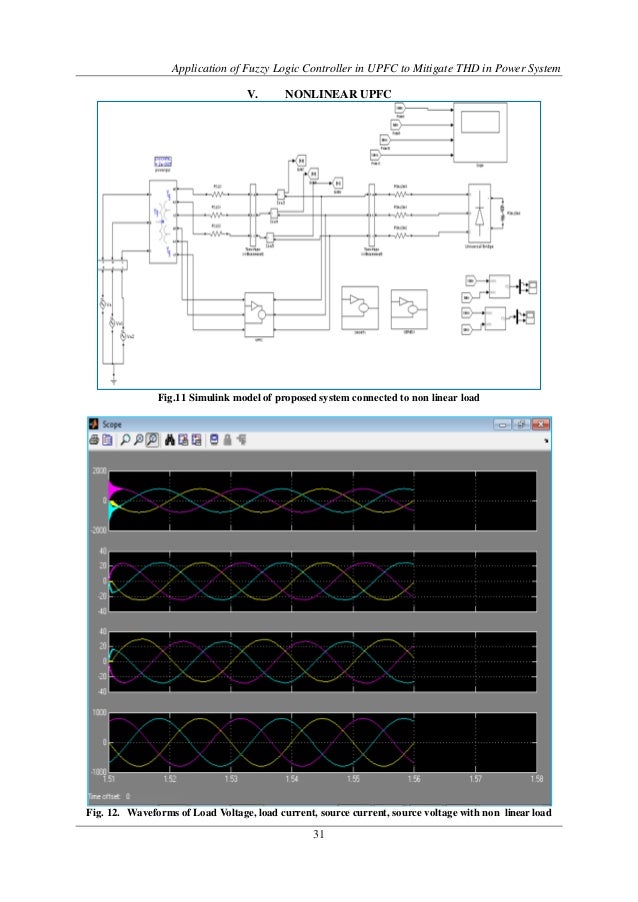Click the dock arrow at the toolbar's right end
This screenshot has height=902, width=638.
[x=546, y=441]
